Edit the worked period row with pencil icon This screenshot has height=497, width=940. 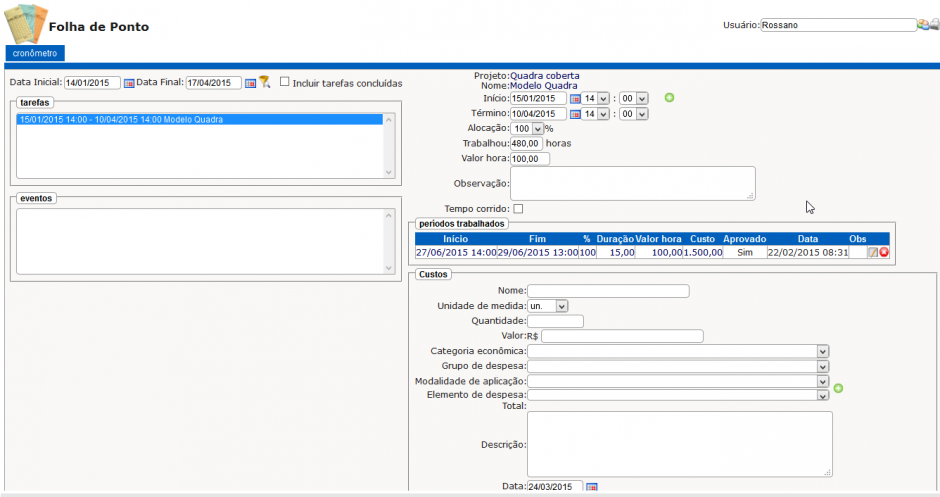(x=872, y=252)
